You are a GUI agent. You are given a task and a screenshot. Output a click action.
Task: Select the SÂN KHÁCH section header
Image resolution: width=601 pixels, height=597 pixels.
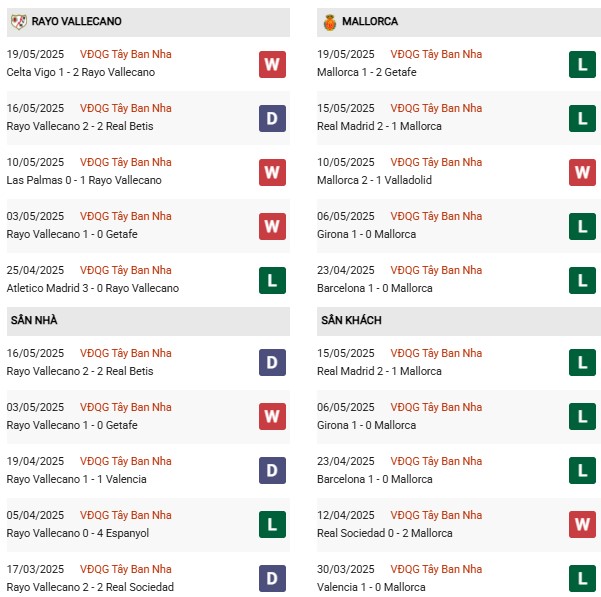click(351, 320)
